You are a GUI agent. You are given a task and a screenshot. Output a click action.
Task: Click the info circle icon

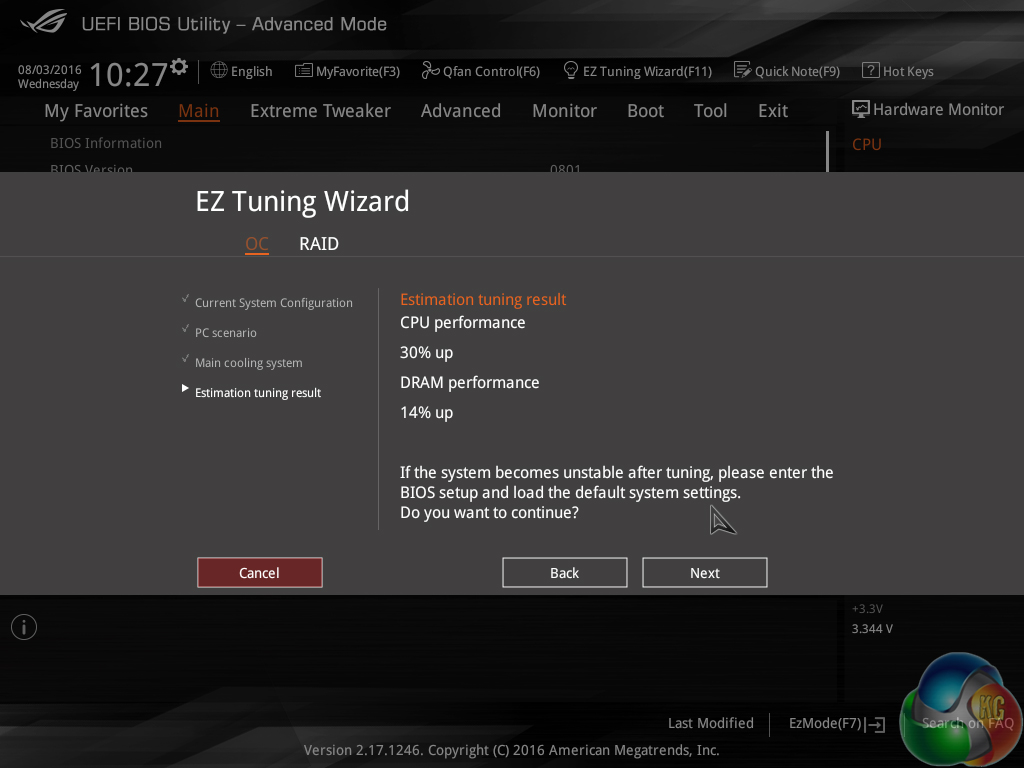click(x=24, y=627)
